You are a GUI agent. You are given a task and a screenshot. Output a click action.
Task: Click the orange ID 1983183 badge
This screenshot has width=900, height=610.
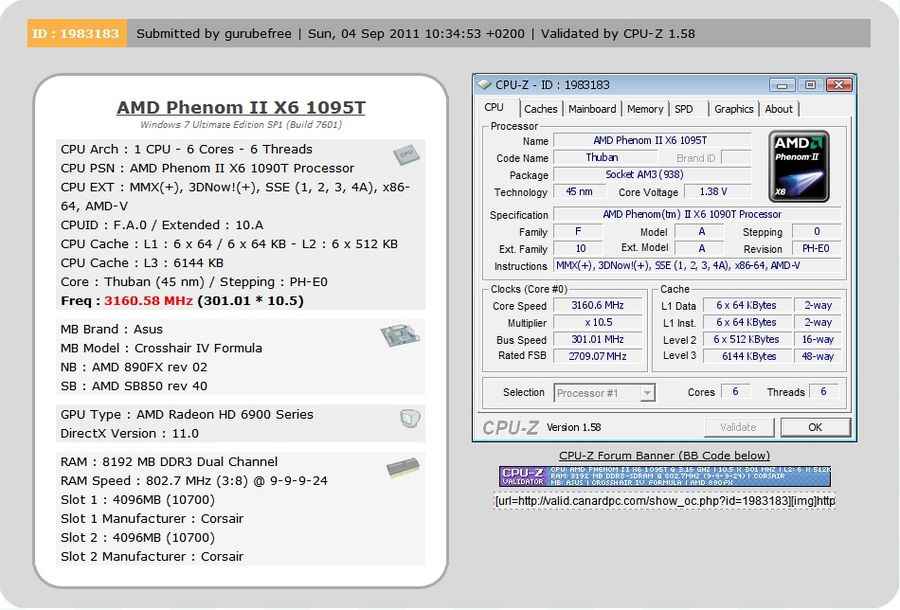pos(77,33)
